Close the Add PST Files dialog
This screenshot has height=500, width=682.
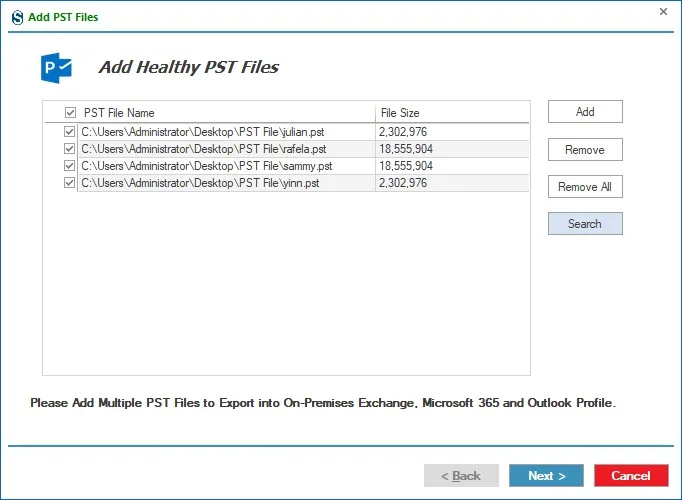pos(663,12)
